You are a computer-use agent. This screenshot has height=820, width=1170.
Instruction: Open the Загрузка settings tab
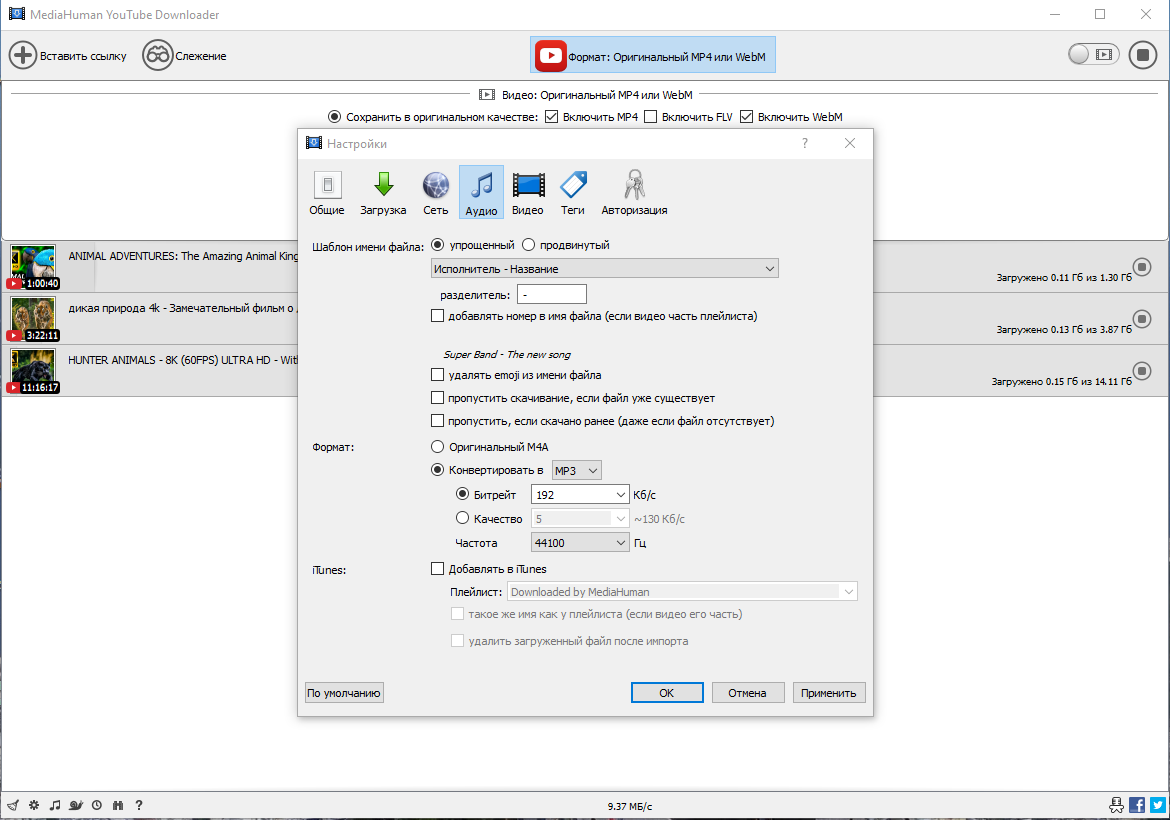pyautogui.click(x=383, y=193)
